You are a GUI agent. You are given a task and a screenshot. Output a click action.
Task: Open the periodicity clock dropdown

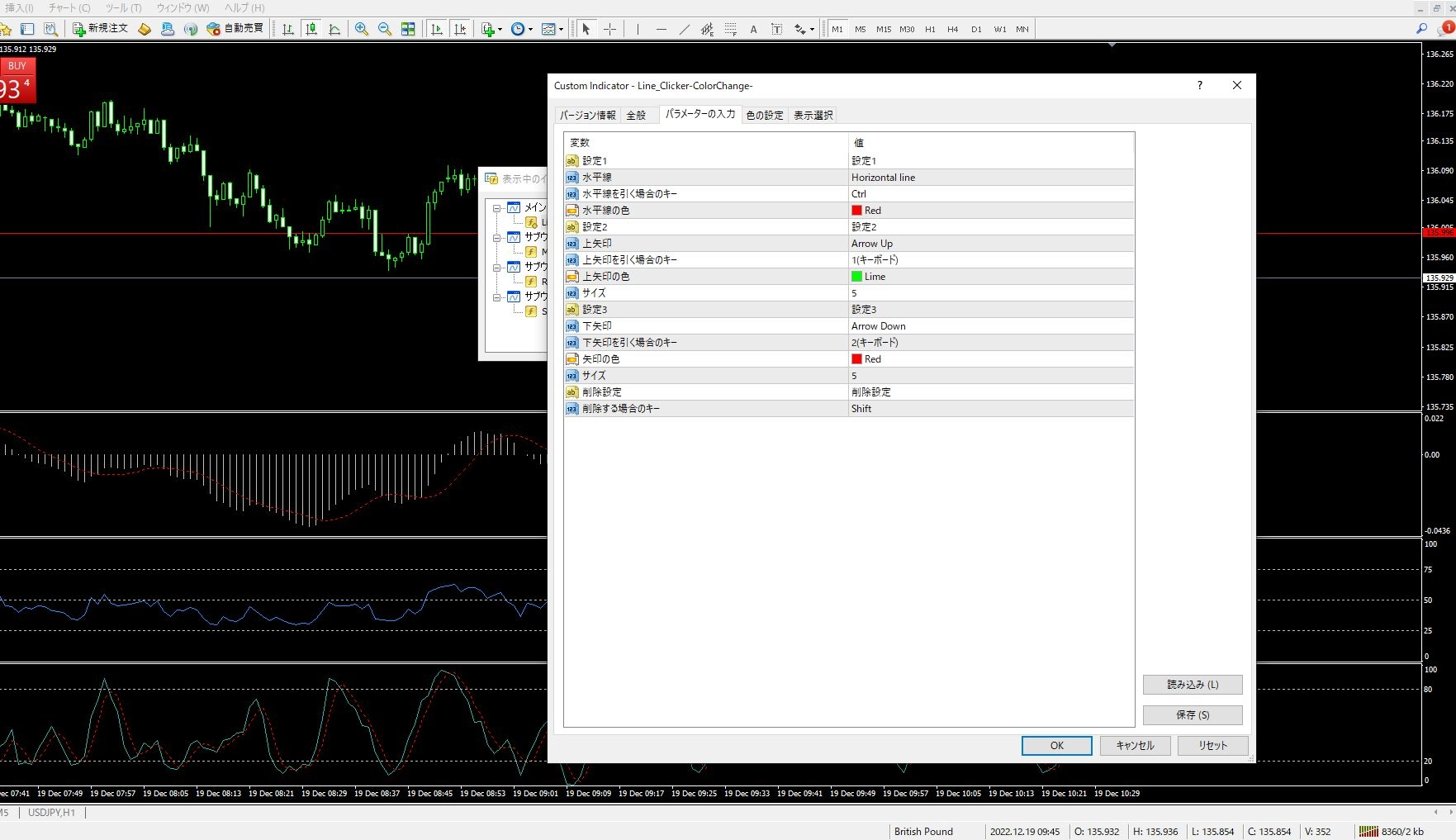tap(521, 29)
